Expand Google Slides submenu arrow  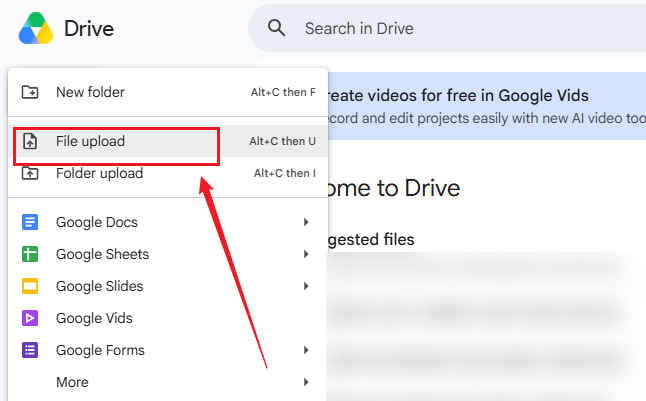point(306,286)
